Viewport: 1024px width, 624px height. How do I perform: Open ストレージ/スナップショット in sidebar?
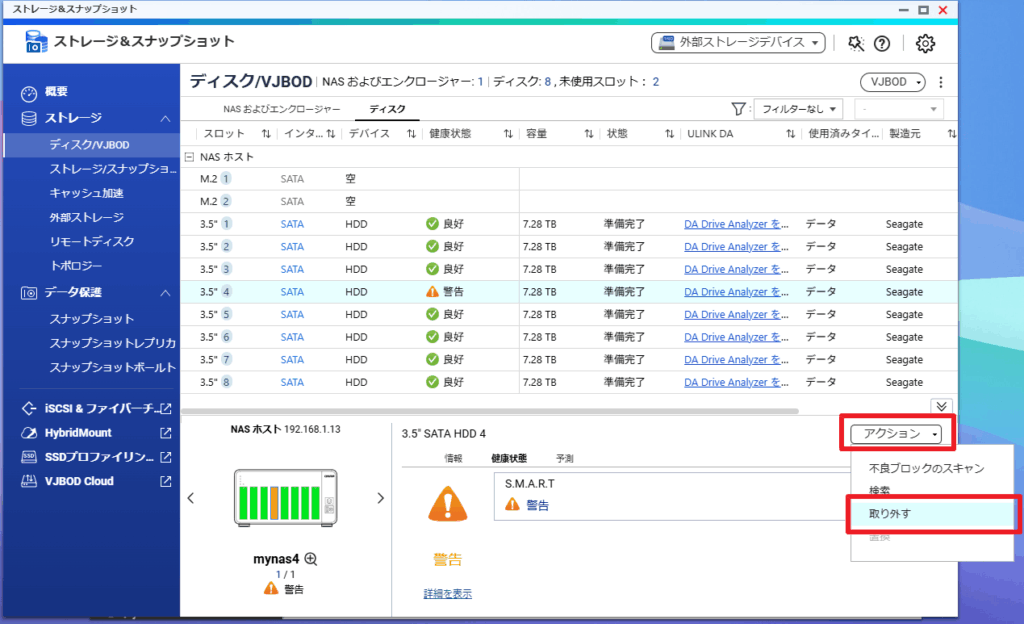(112, 168)
